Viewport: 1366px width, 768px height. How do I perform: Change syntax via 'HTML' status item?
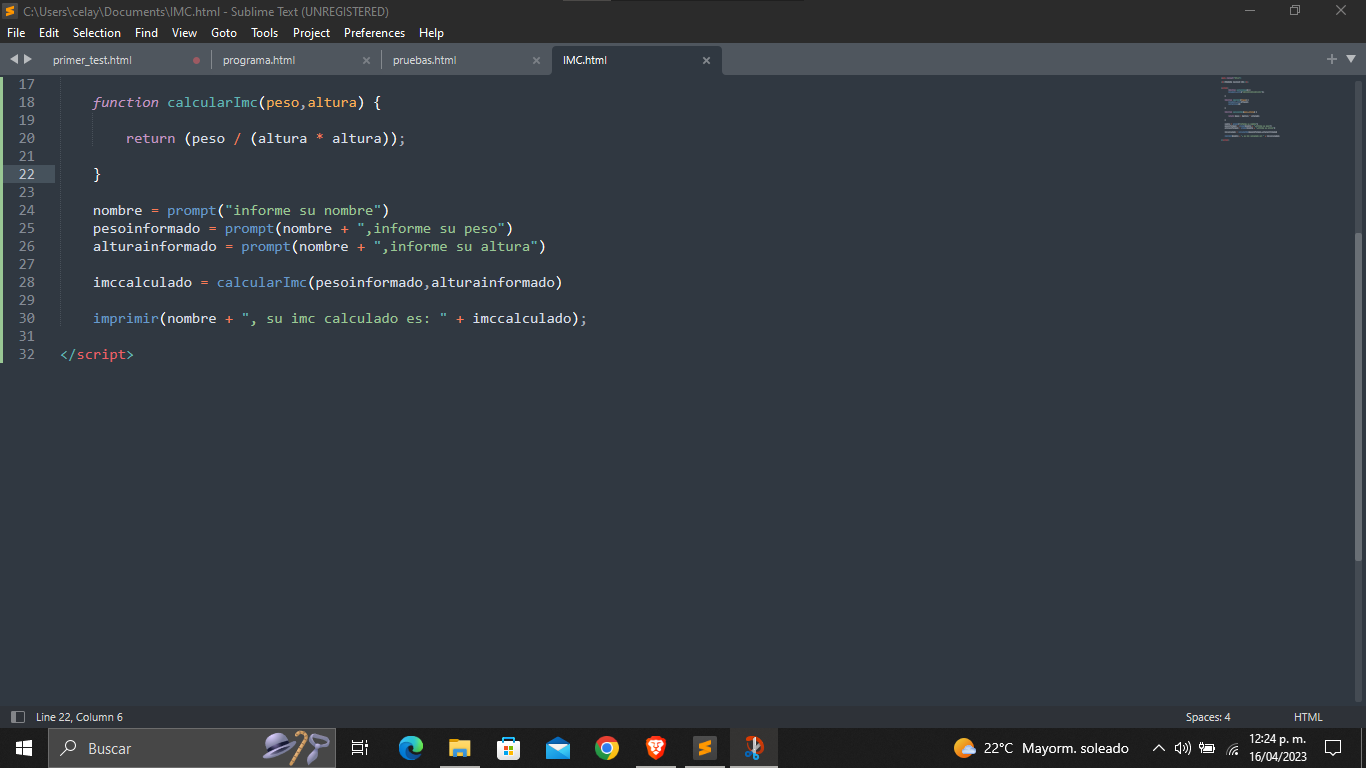pyautogui.click(x=1308, y=717)
